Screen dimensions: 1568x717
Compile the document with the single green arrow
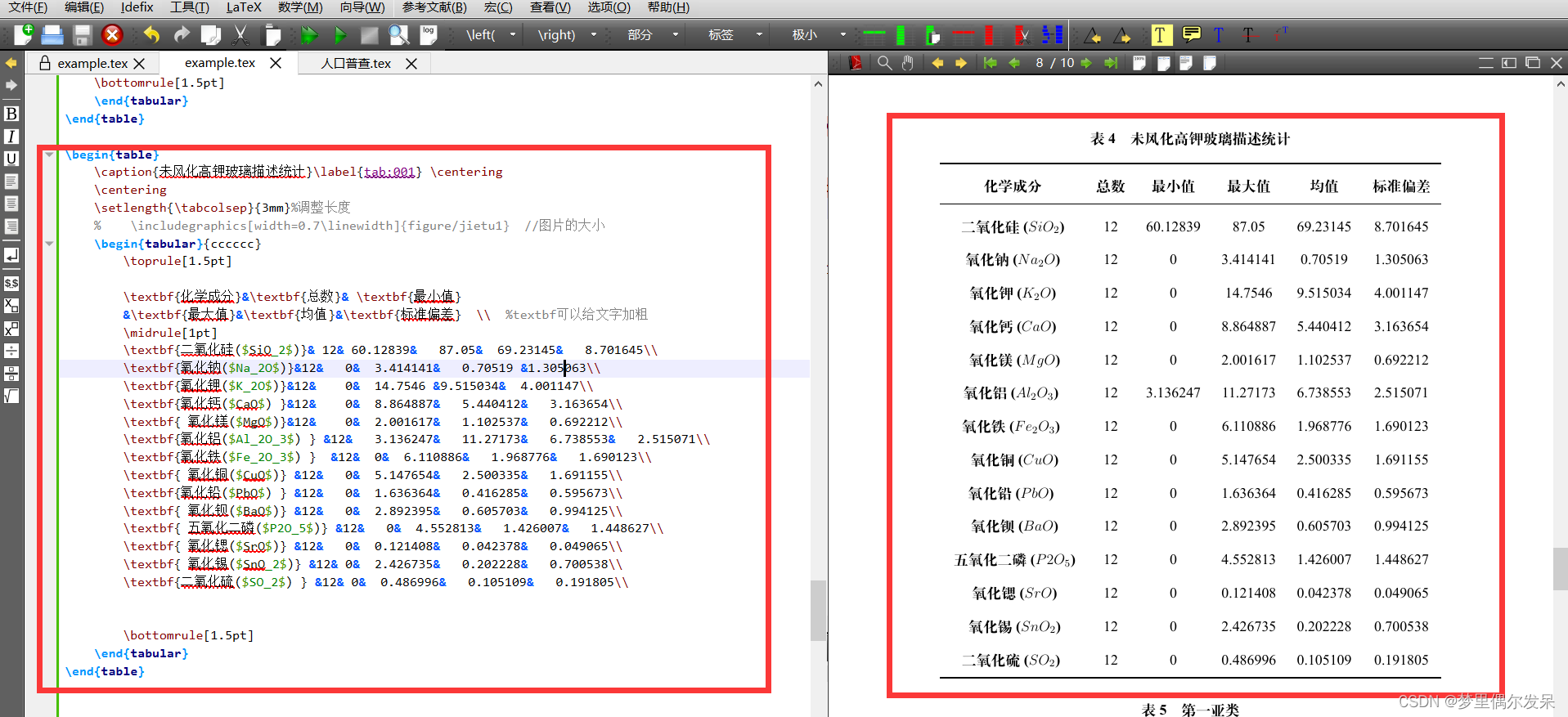(x=340, y=35)
